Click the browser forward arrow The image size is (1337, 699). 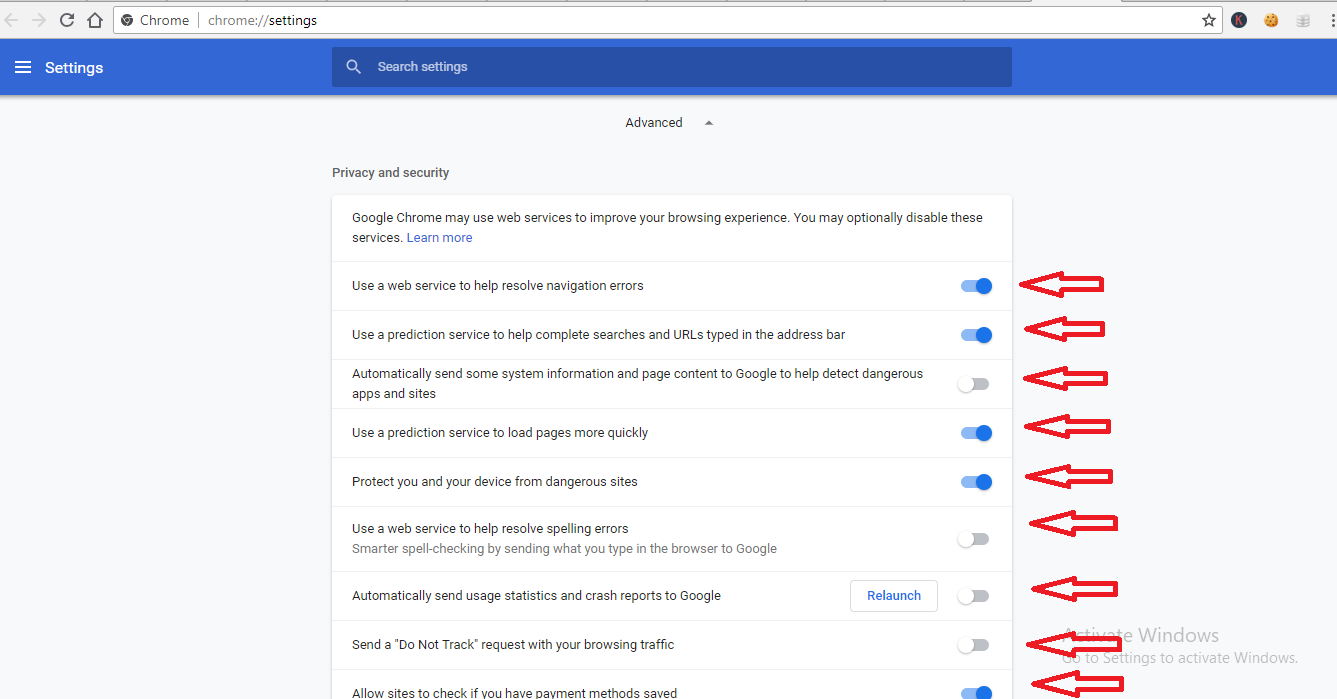click(39, 20)
